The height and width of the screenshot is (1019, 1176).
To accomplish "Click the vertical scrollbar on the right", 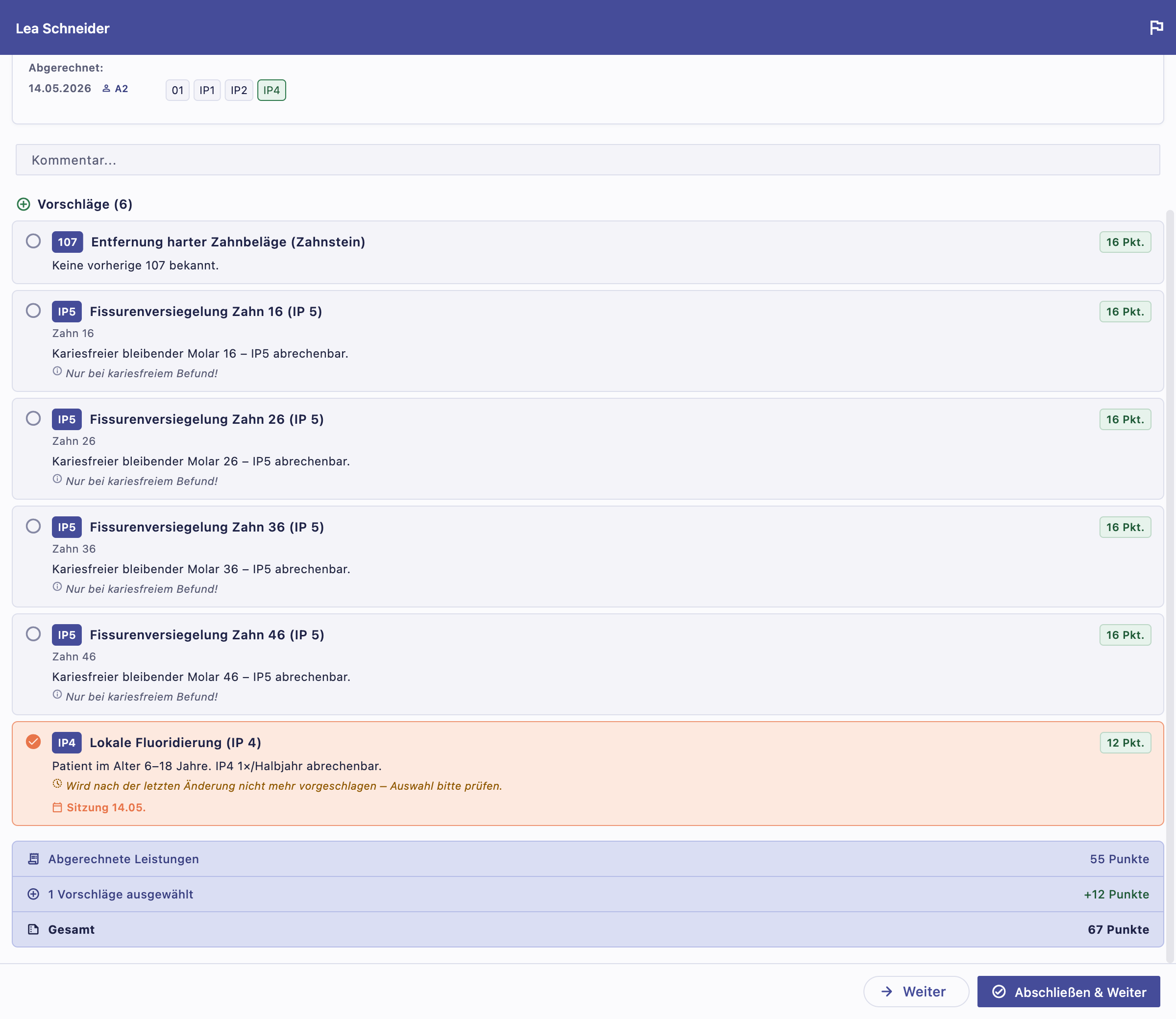I will [x=1170, y=586].
